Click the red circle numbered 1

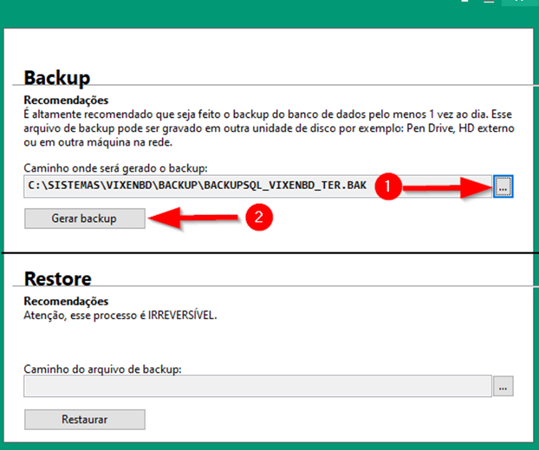(x=388, y=186)
